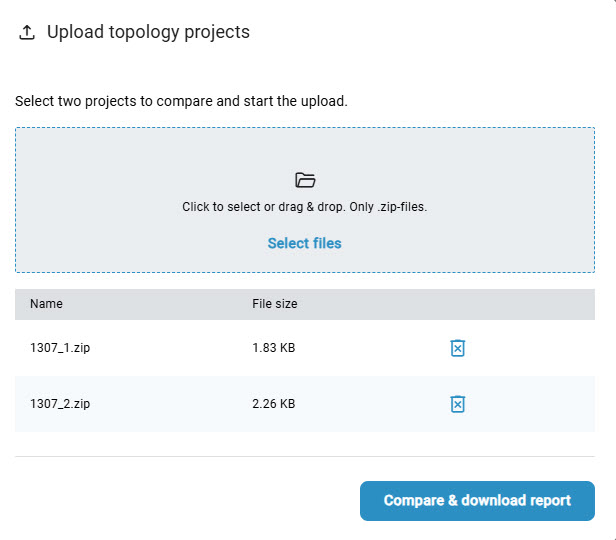
Task: Click the blank area of 1307_1.zip row
Action: [x=530, y=348]
